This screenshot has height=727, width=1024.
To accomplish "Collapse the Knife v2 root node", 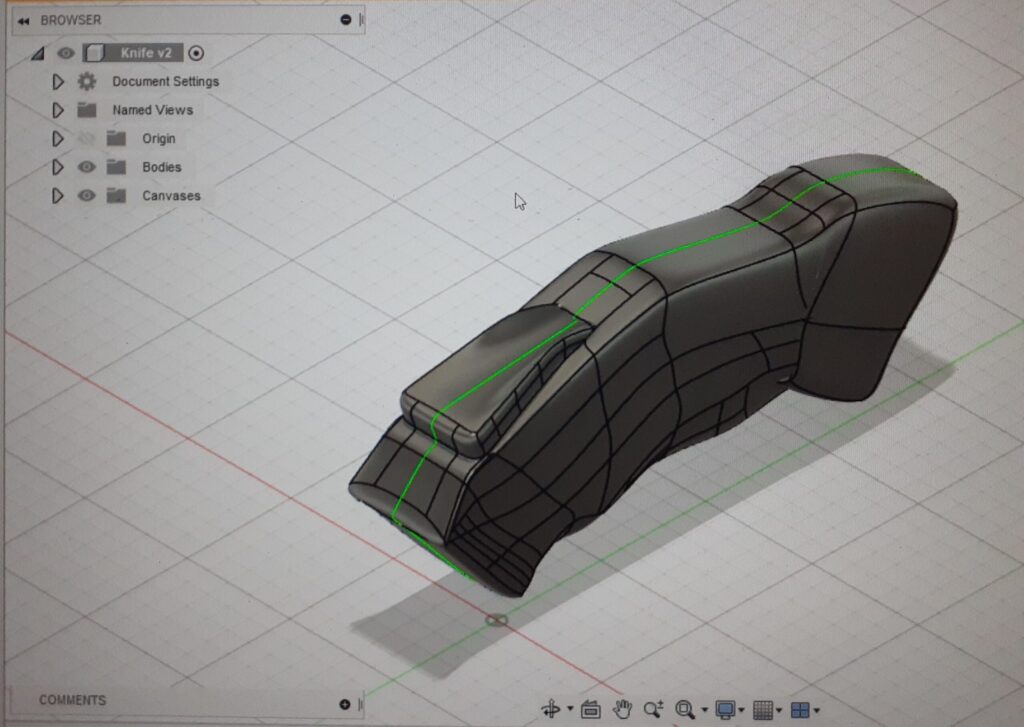I will (38, 53).
